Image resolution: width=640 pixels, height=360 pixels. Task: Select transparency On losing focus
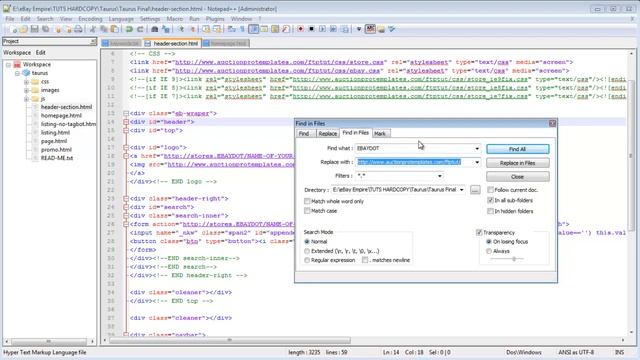[x=489, y=242]
